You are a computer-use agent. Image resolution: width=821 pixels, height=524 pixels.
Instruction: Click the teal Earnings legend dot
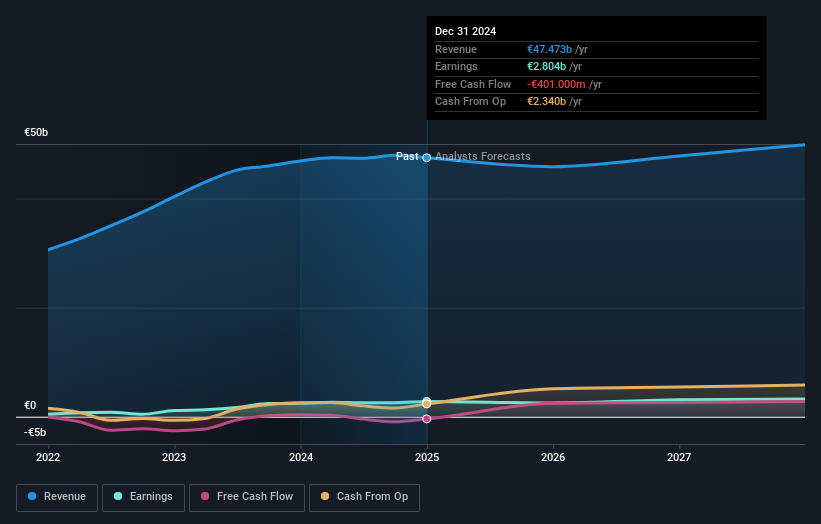(118, 496)
